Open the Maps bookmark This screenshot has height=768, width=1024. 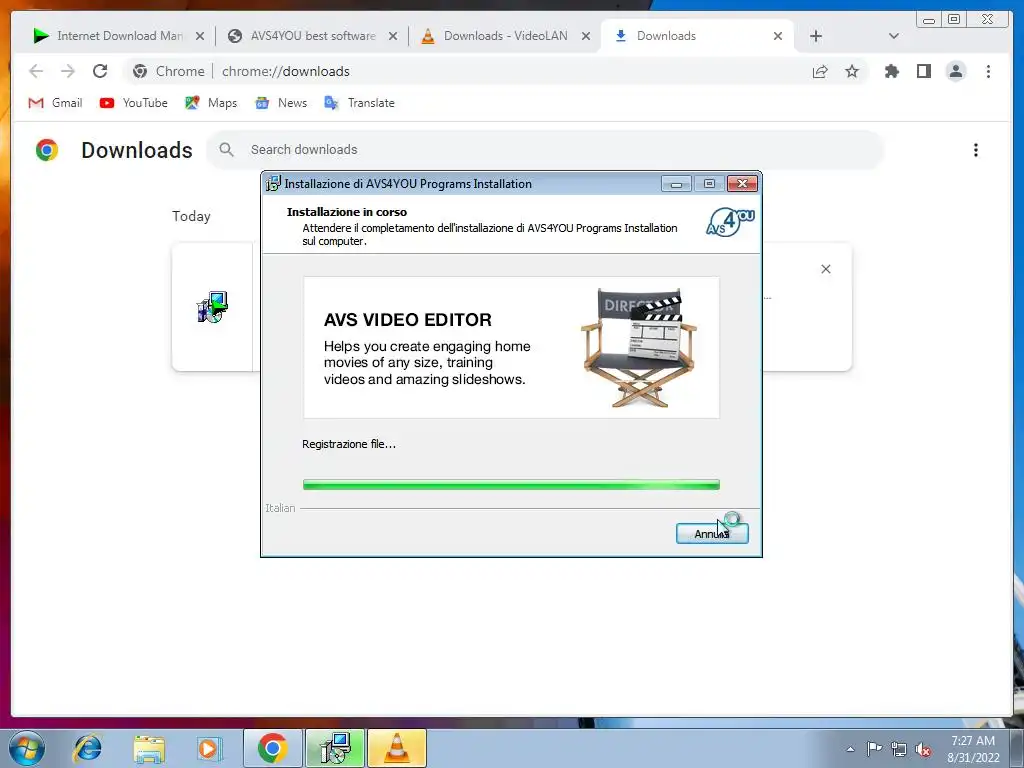click(x=211, y=103)
